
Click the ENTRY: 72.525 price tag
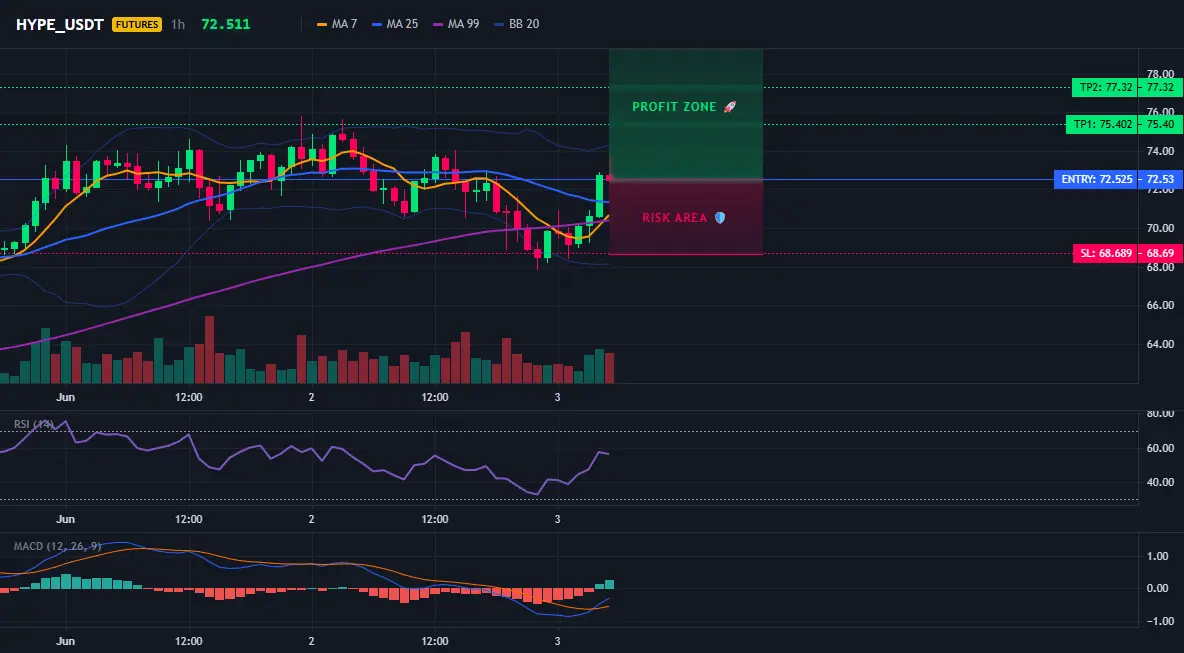[x=1096, y=180]
